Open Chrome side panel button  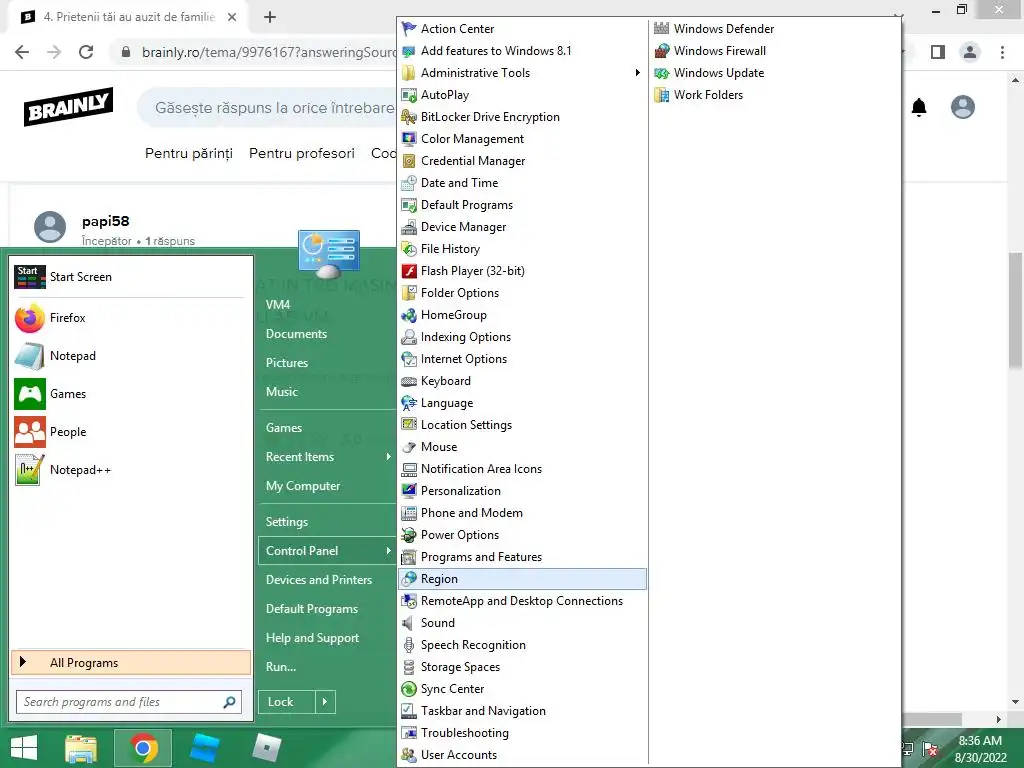click(938, 52)
